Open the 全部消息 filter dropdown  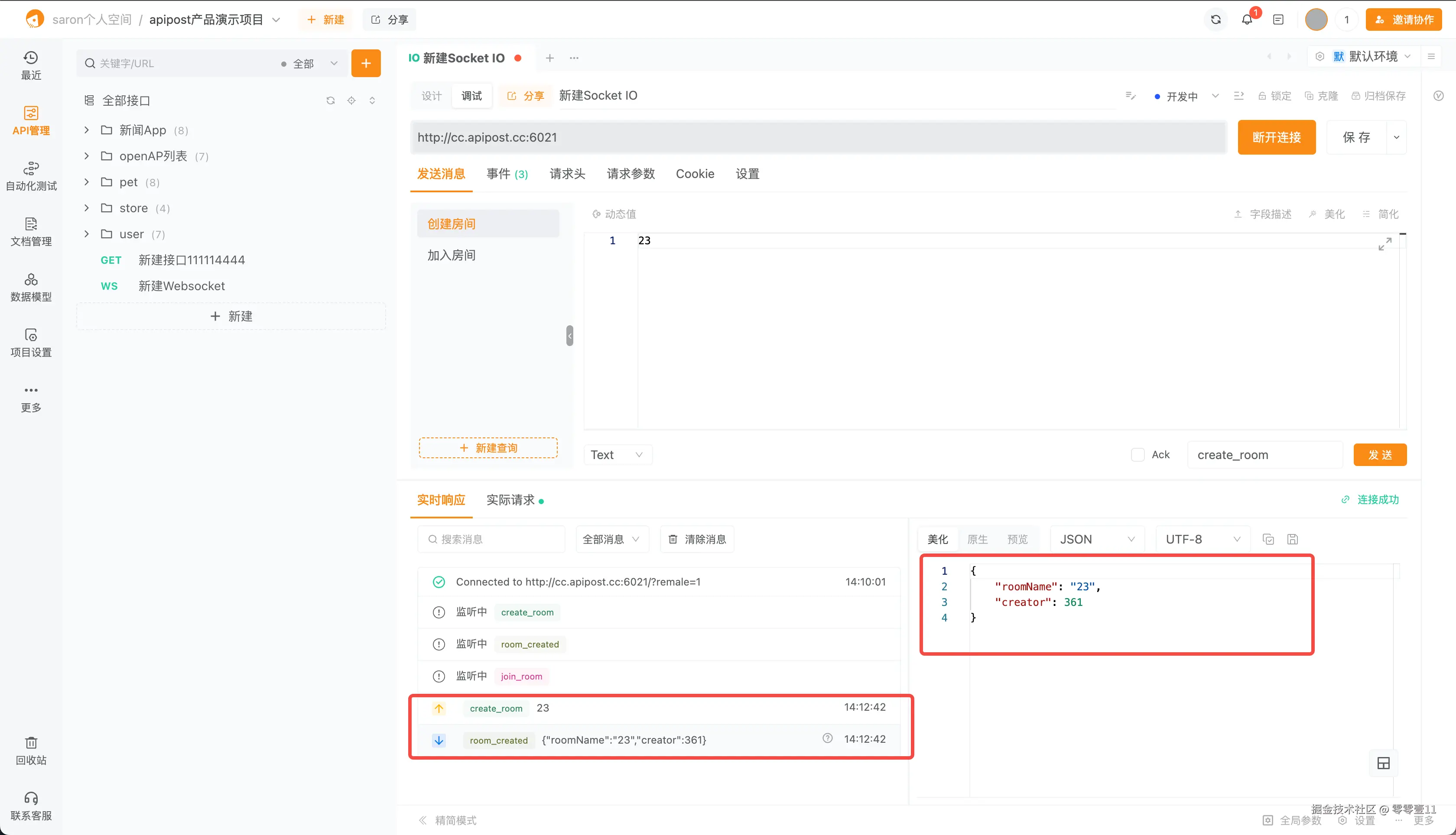[x=611, y=539]
